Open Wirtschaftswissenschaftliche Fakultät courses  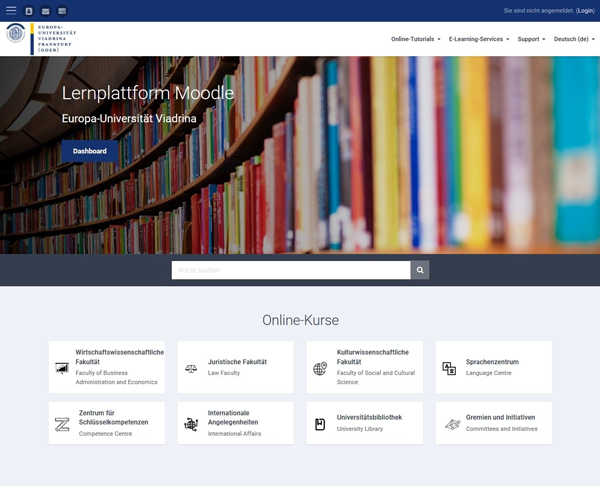107,367
